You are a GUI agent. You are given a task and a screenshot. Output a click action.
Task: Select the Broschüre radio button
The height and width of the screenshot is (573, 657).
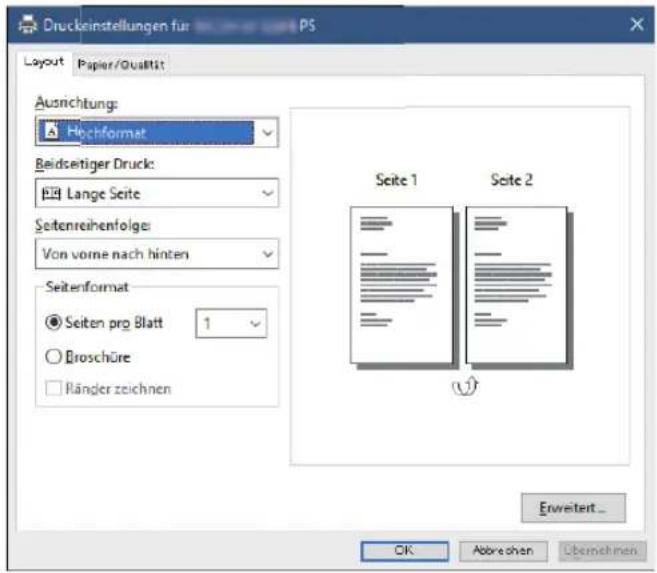click(54, 357)
